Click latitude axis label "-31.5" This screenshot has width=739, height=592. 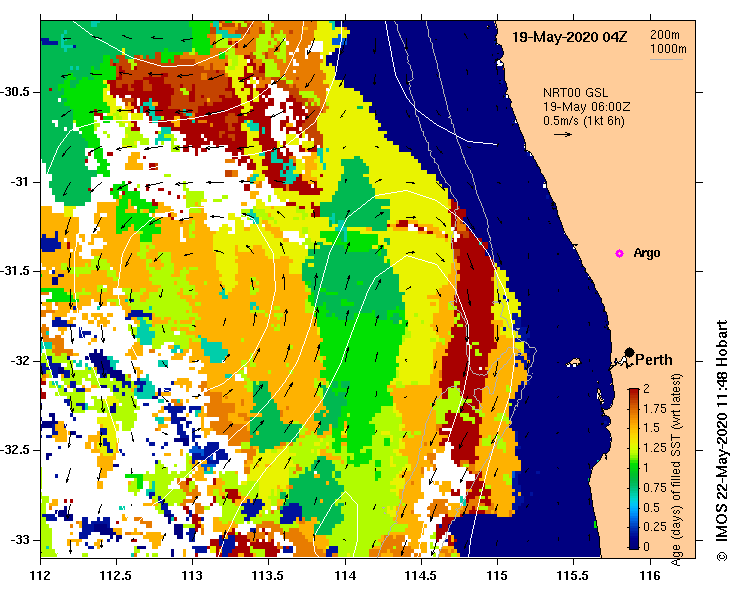pyautogui.click(x=15, y=271)
